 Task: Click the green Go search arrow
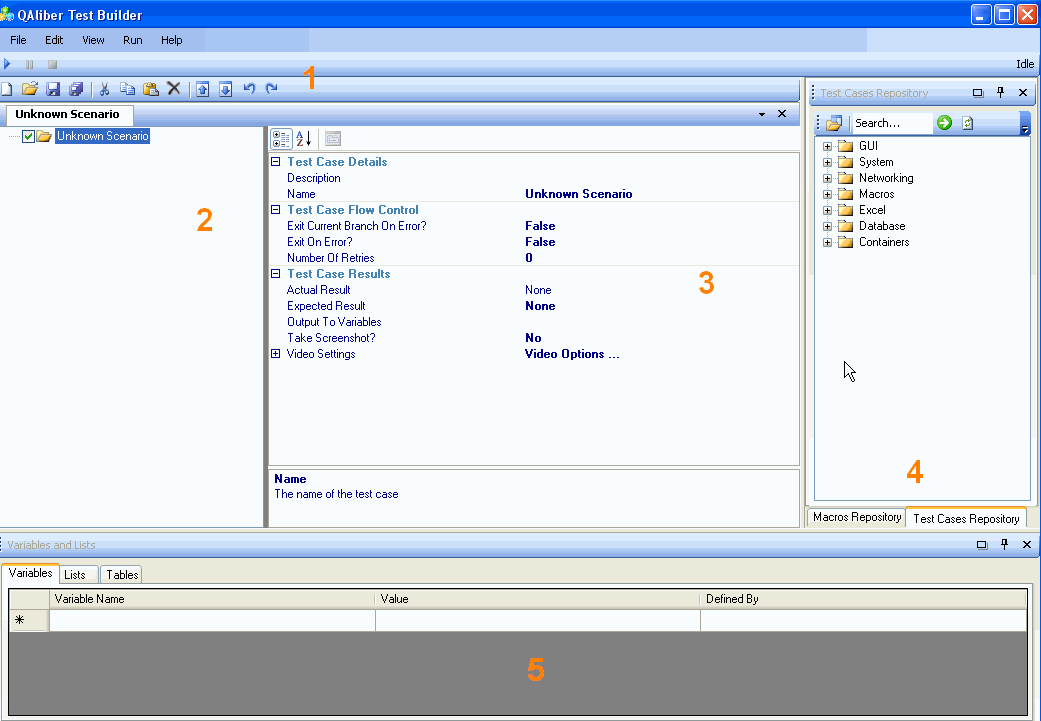click(x=944, y=123)
